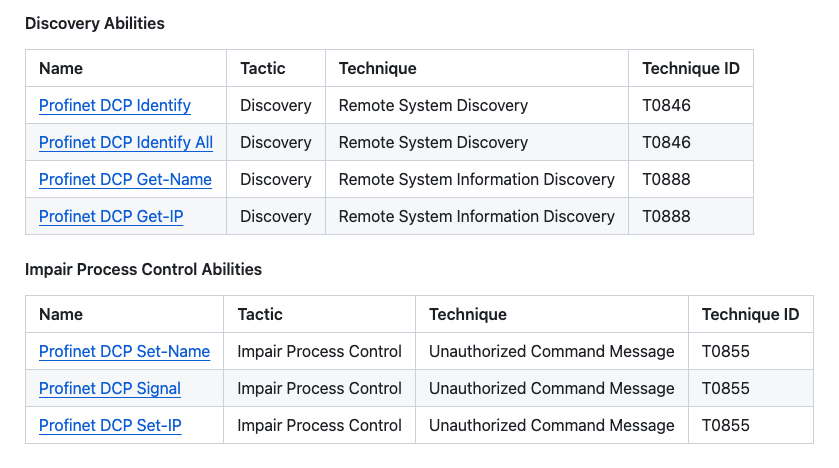Click Unauthorized Command Message in Signal row
The height and width of the screenshot is (468, 839).
(552, 388)
